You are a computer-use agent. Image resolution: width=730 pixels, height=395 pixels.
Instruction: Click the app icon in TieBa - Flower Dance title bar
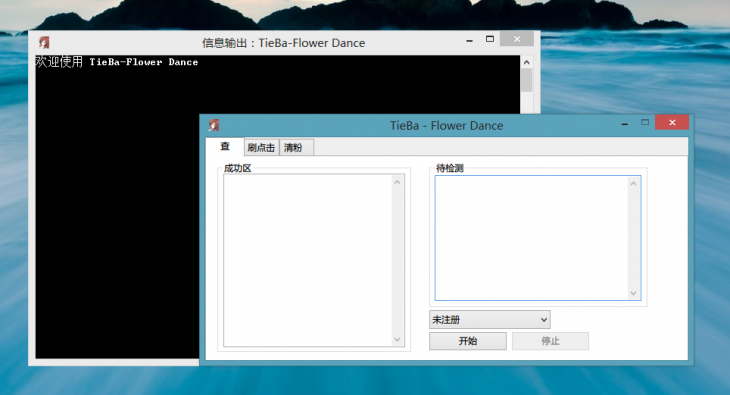click(x=214, y=125)
